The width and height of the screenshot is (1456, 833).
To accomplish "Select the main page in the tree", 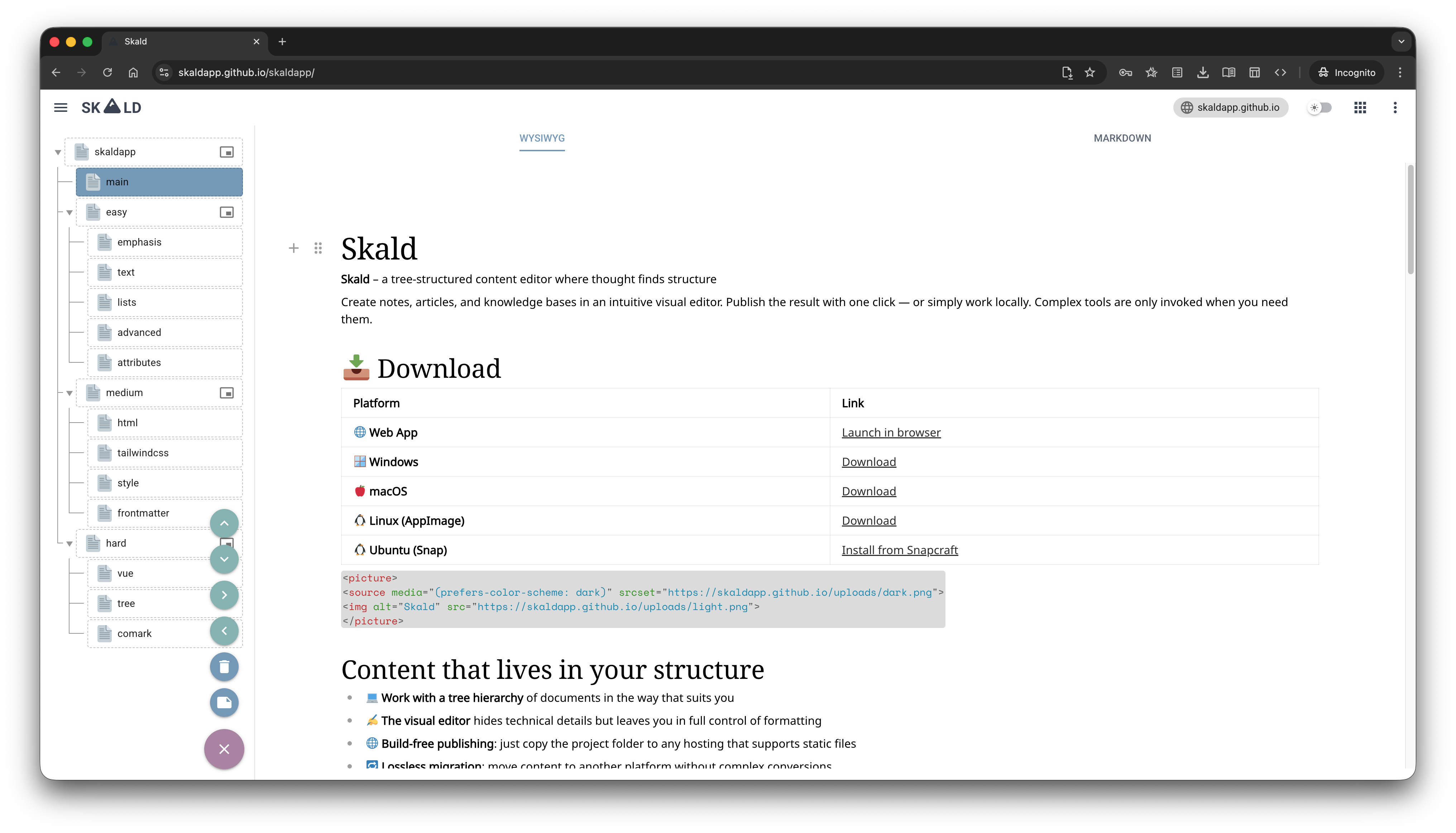I will 159,182.
